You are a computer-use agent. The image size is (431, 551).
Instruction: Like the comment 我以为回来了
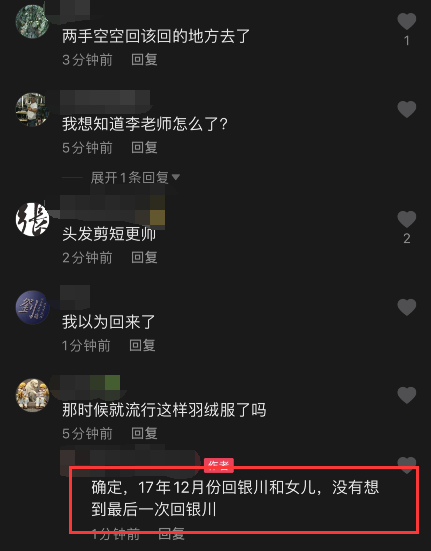point(406,307)
